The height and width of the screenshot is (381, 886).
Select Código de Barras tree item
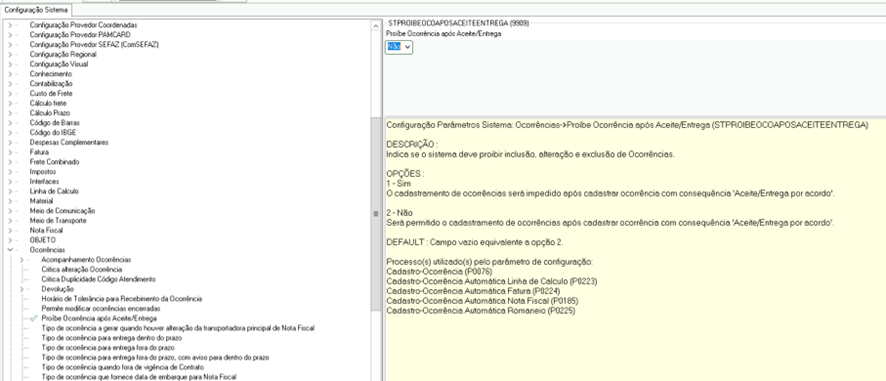(x=54, y=123)
